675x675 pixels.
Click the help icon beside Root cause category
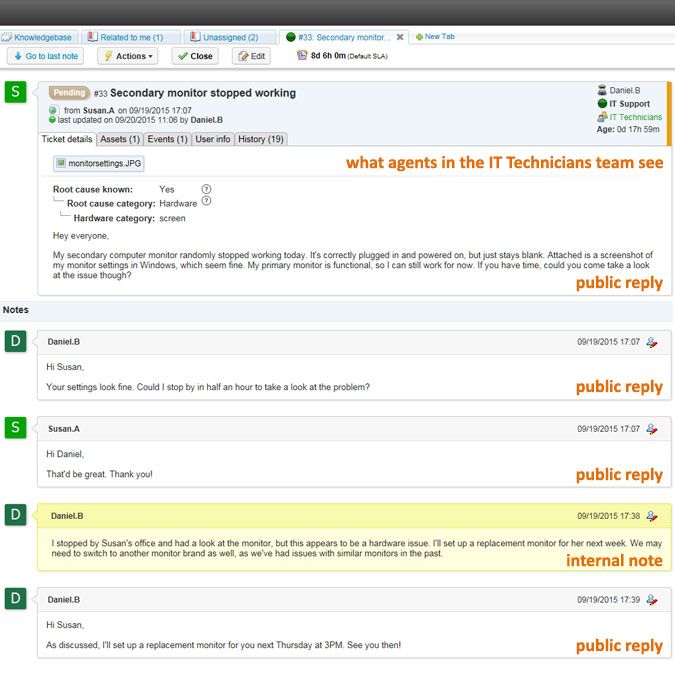(x=206, y=202)
